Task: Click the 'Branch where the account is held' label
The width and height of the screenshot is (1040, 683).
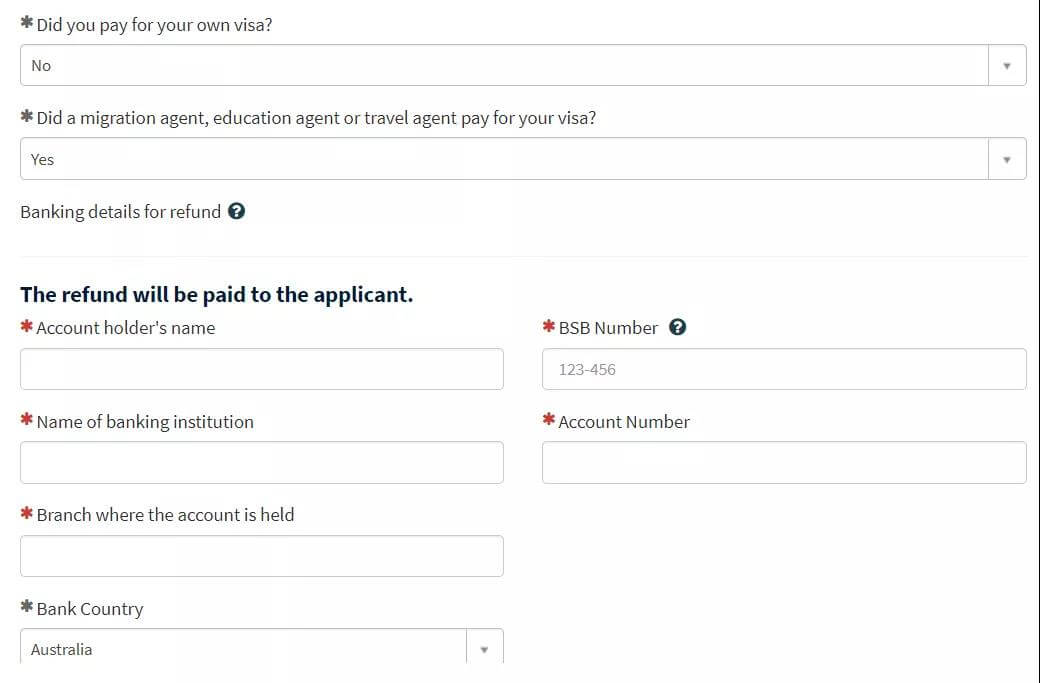Action: tap(165, 515)
